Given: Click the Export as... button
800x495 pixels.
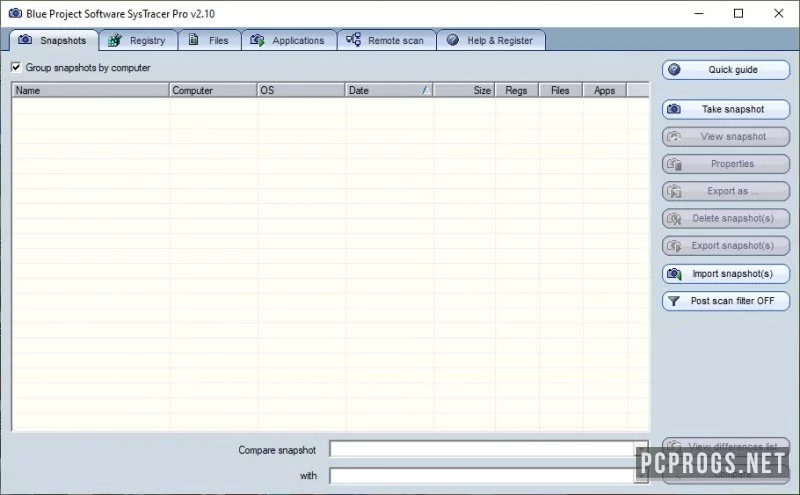Looking at the screenshot, I should click(x=726, y=191).
